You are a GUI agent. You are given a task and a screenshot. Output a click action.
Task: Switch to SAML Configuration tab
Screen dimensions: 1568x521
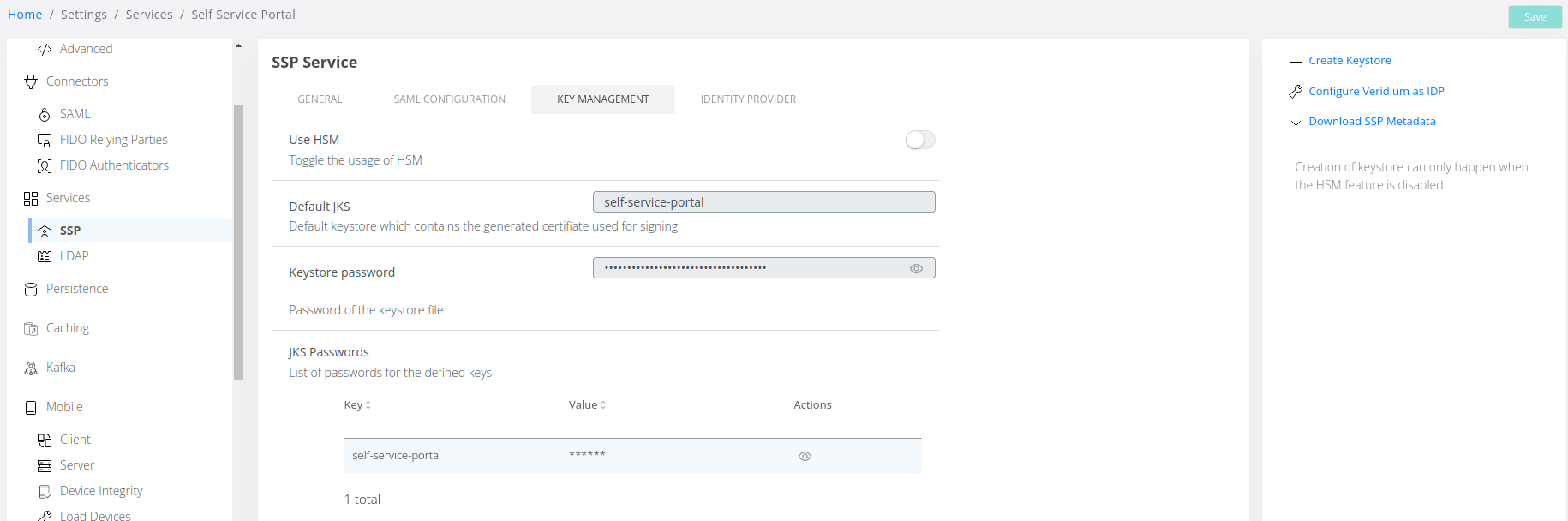click(x=449, y=99)
